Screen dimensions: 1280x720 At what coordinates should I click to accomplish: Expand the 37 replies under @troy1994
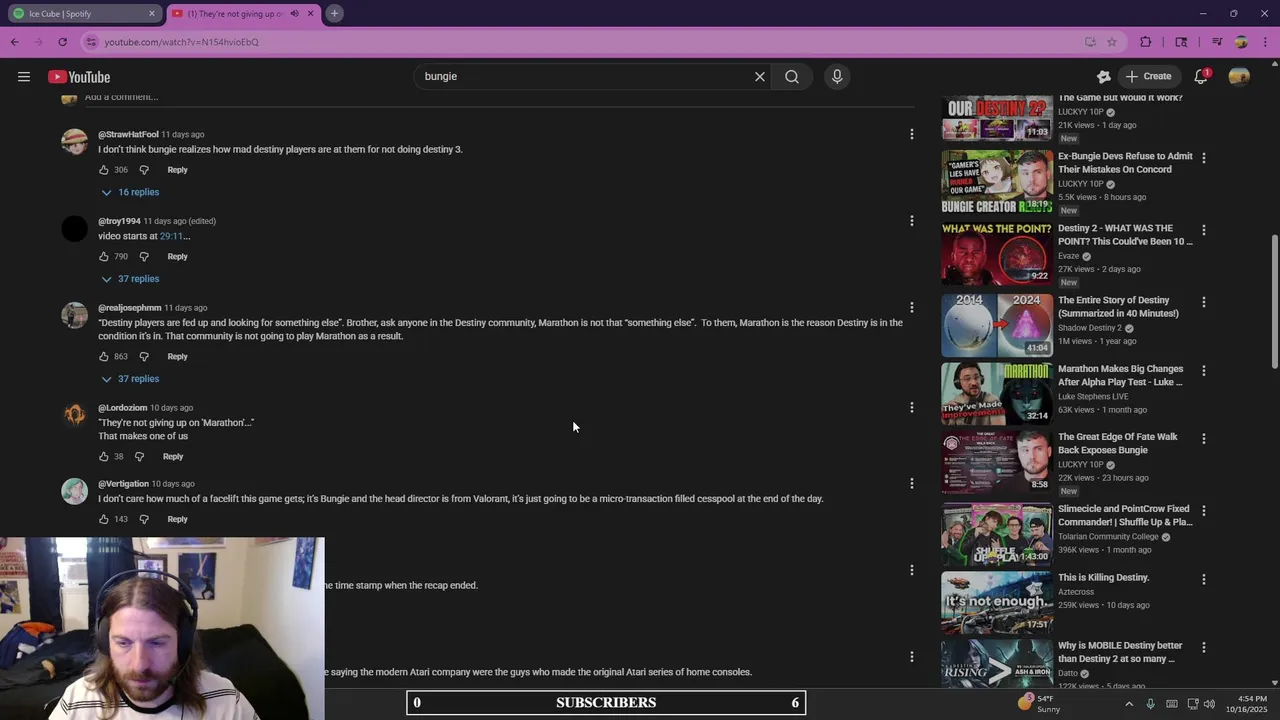129,279
